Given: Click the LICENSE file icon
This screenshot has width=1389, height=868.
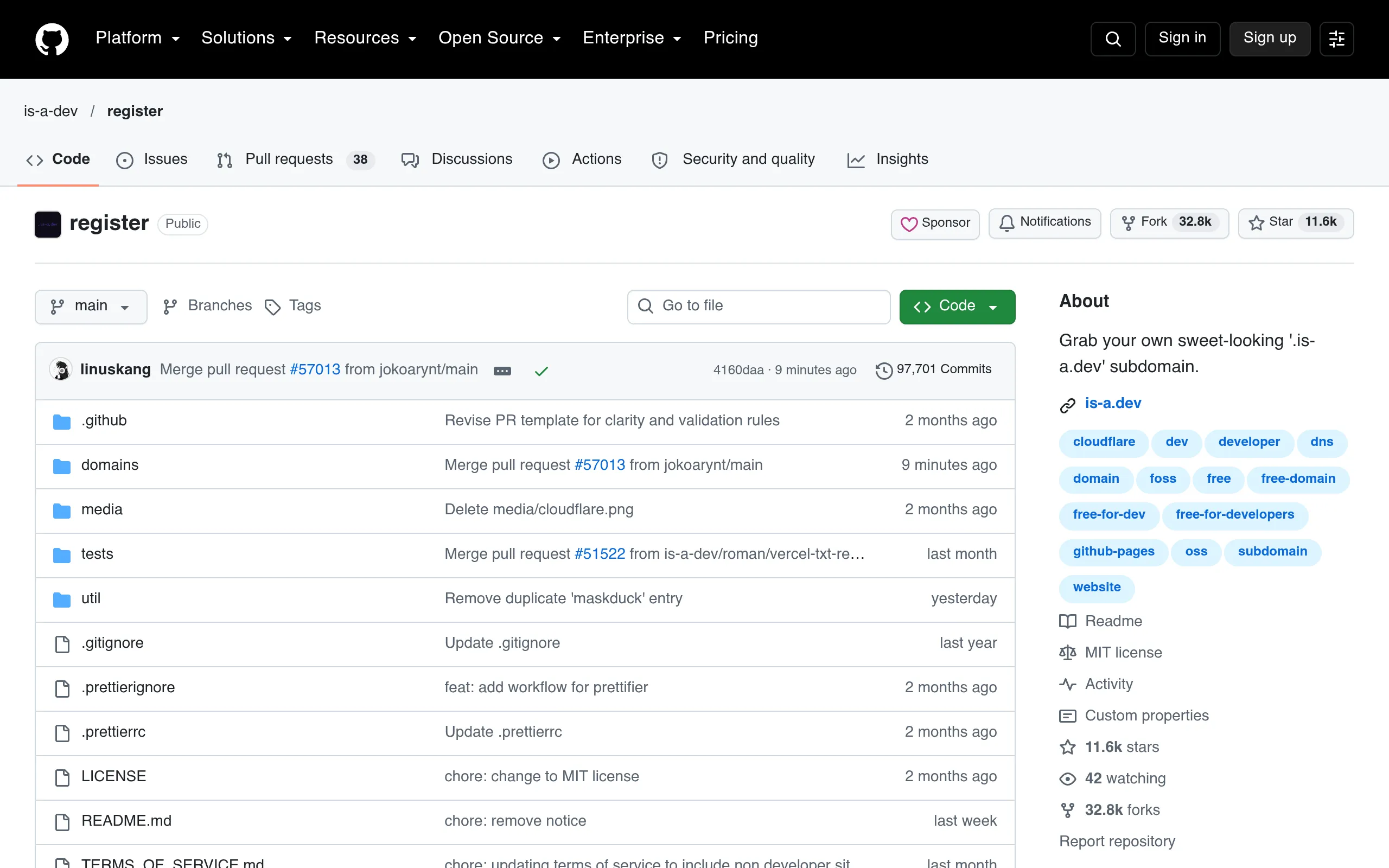Looking at the screenshot, I should pos(62,777).
